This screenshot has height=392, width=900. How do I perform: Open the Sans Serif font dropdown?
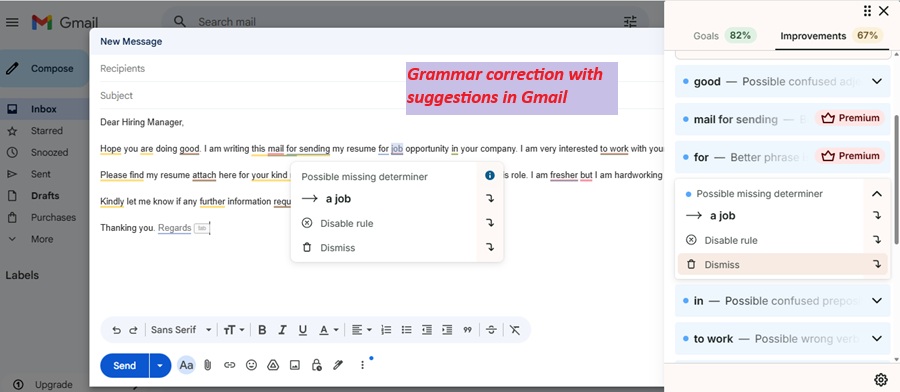click(x=181, y=330)
